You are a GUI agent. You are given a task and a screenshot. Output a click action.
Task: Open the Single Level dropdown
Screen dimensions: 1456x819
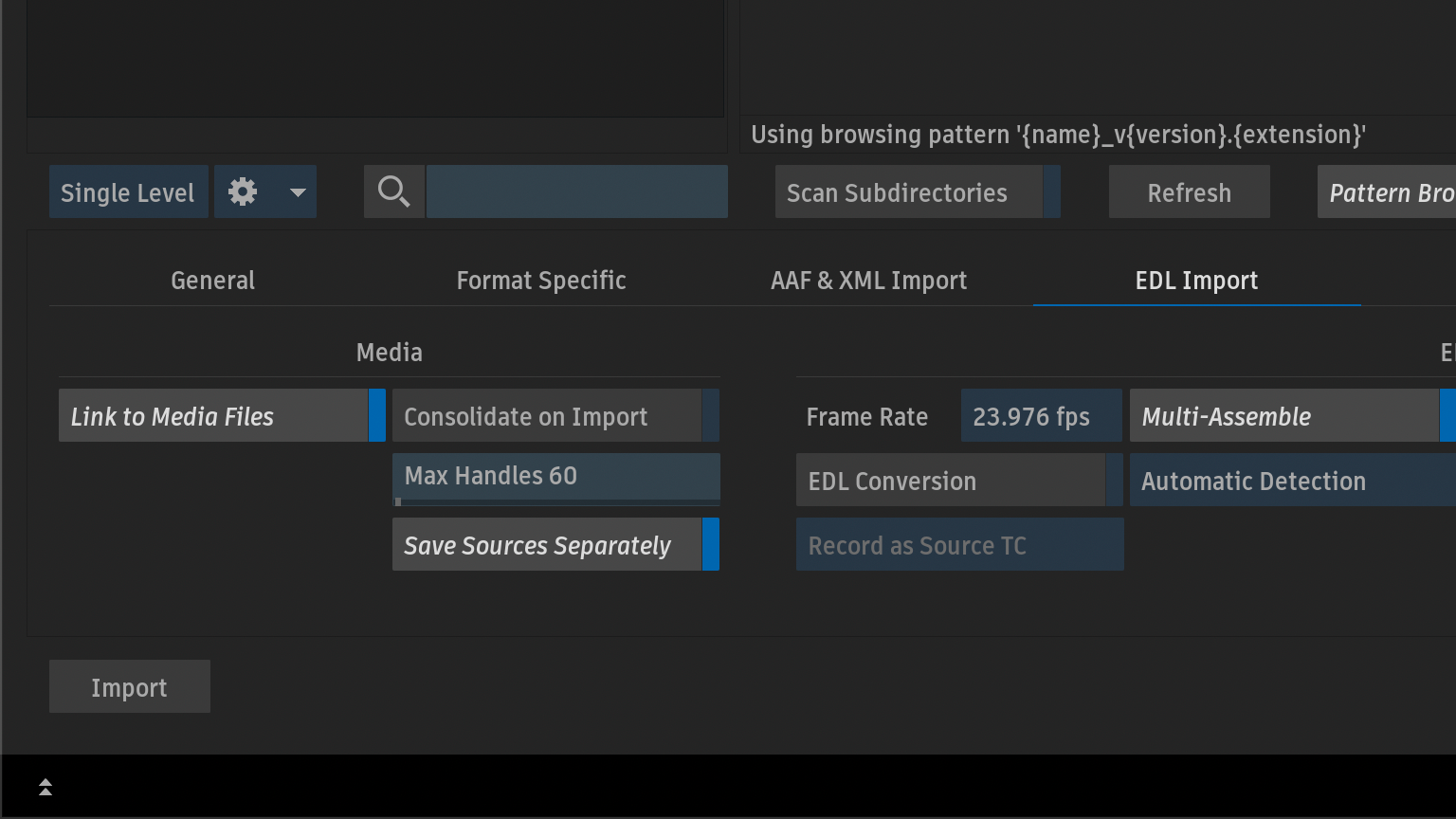128,192
